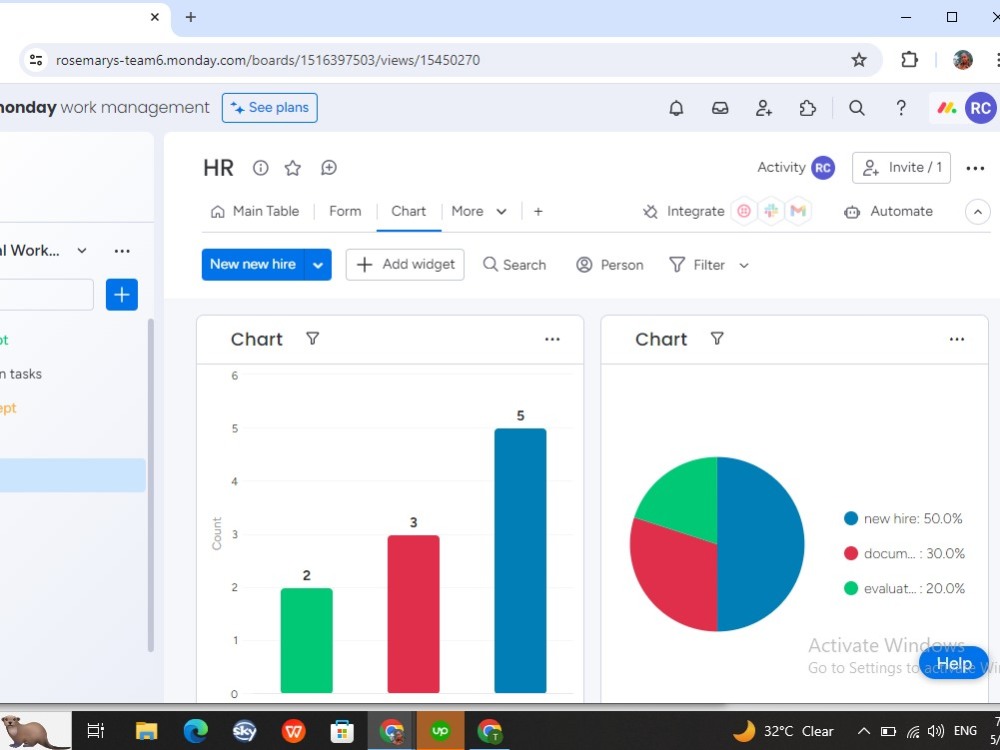1000x750 pixels.
Task: Open the pie chart widget three-dot menu
Action: 957,339
